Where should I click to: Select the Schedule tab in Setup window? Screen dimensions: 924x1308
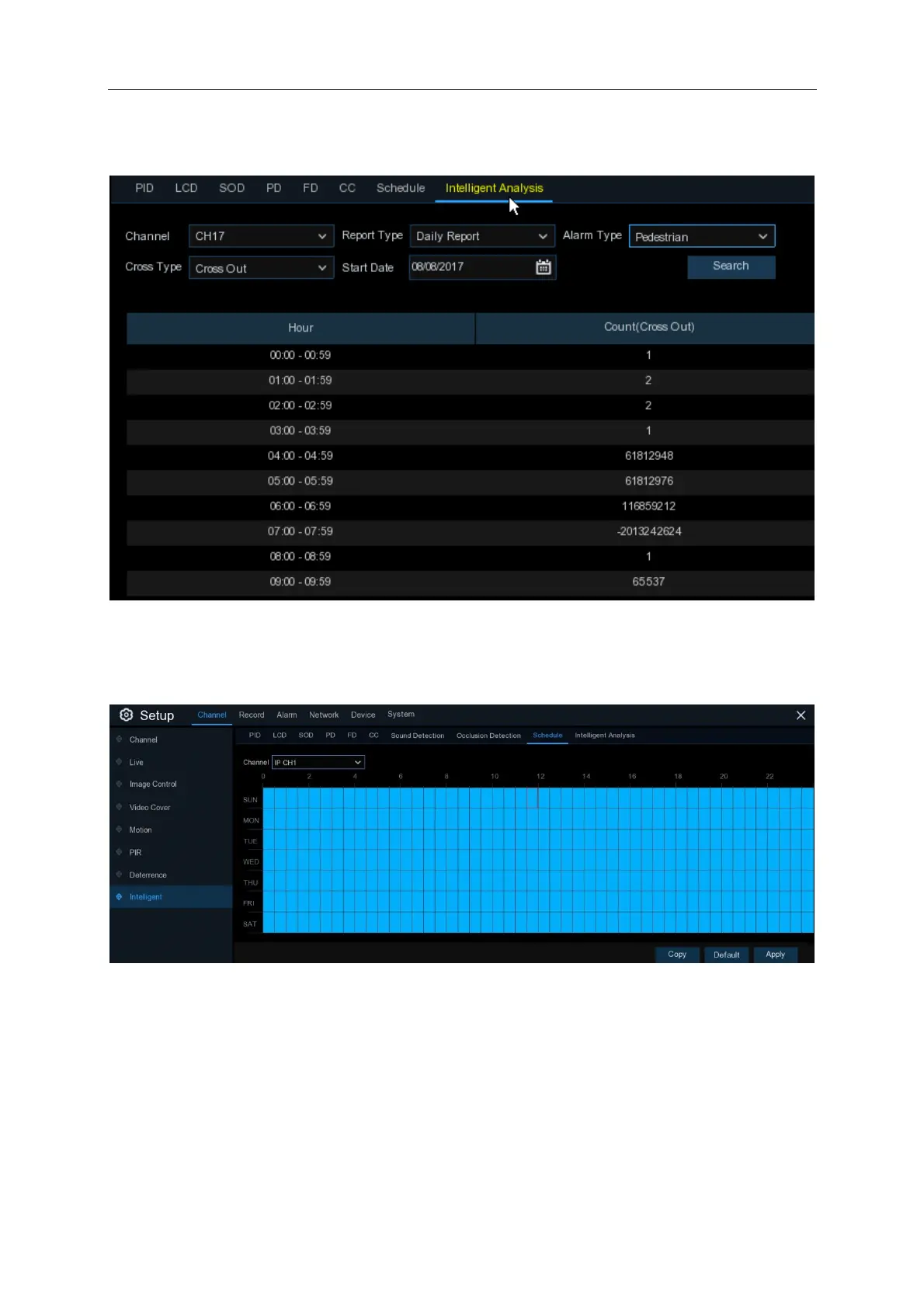(x=547, y=735)
